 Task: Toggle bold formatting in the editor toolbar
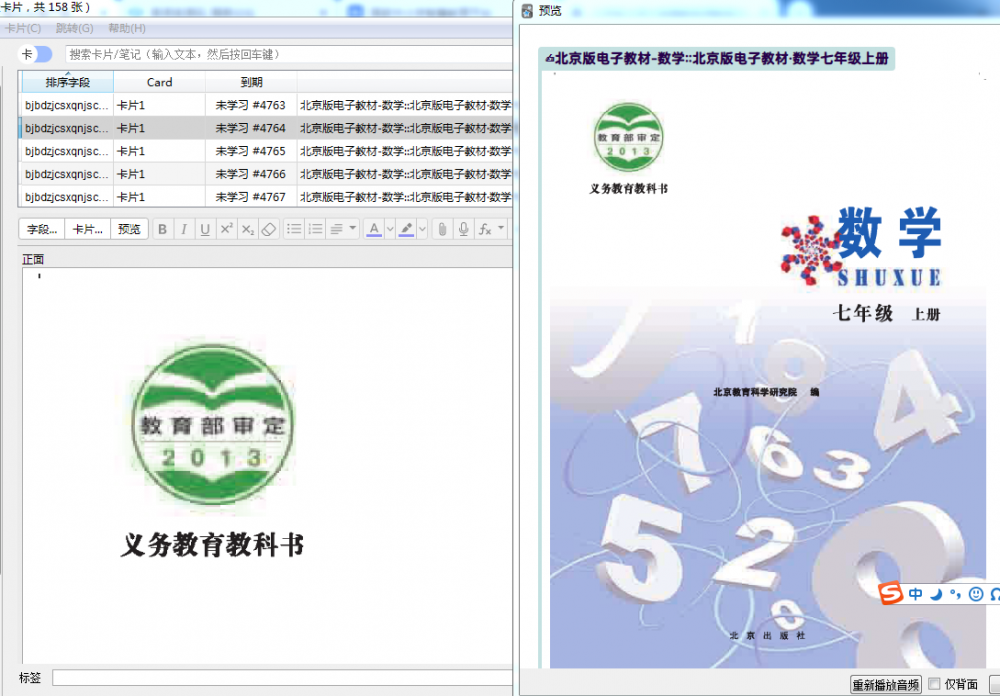[163, 229]
